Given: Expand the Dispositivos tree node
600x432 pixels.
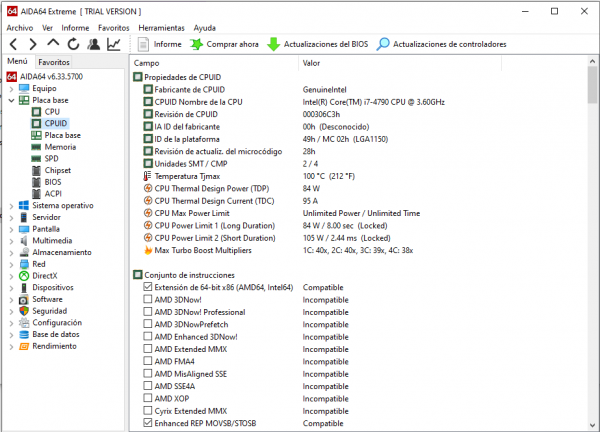Looking at the screenshot, I should pyautogui.click(x=11, y=288).
